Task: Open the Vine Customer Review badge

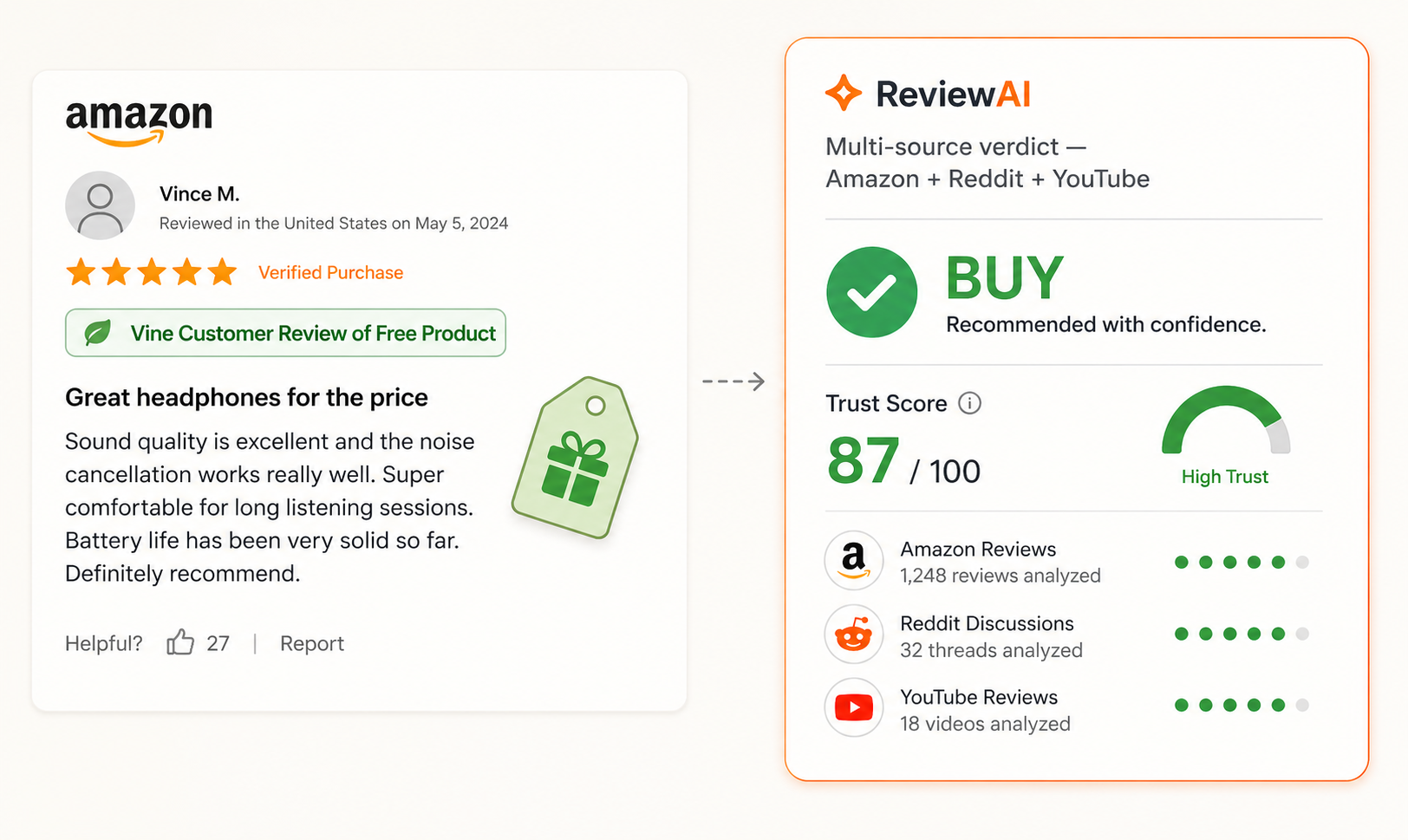Action: tap(285, 333)
